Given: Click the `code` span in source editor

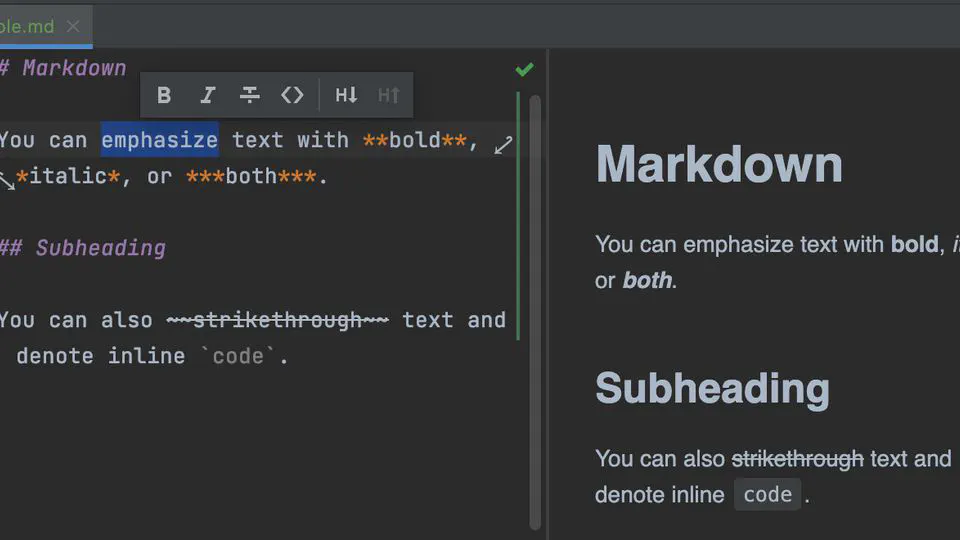Looking at the screenshot, I should point(238,356).
